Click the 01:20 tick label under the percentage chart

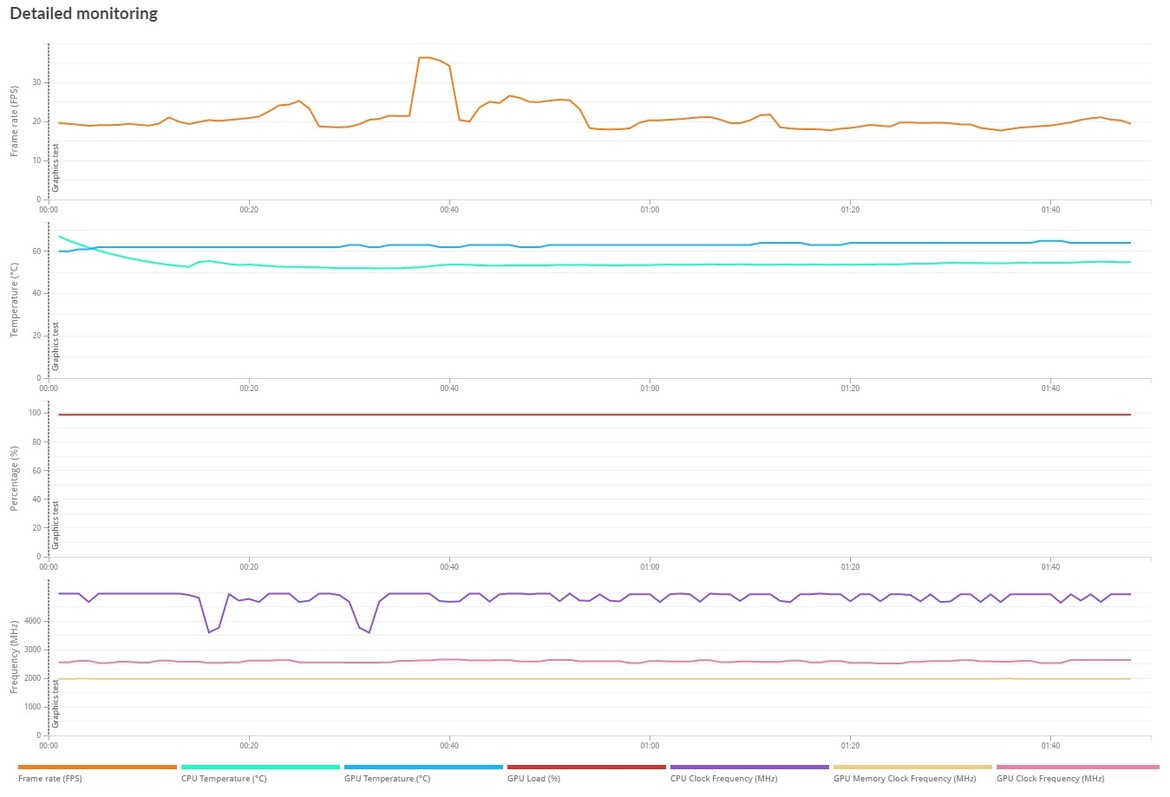850,567
